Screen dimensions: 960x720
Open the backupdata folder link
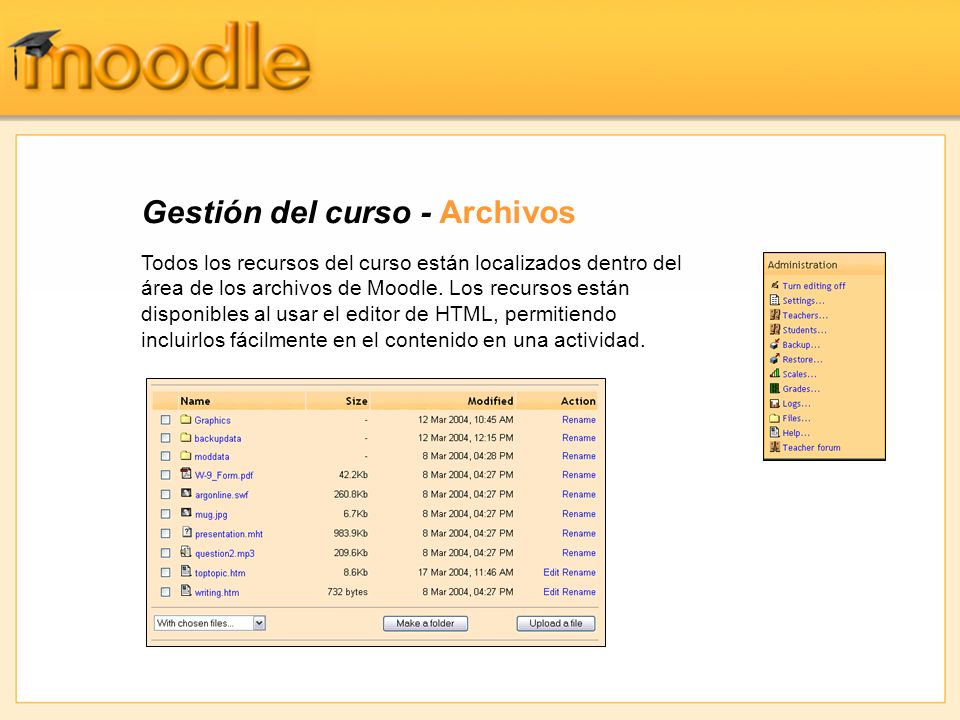coord(217,438)
